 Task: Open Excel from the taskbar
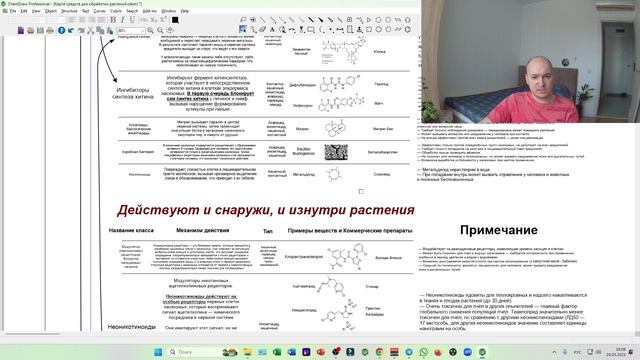[x=277, y=352]
